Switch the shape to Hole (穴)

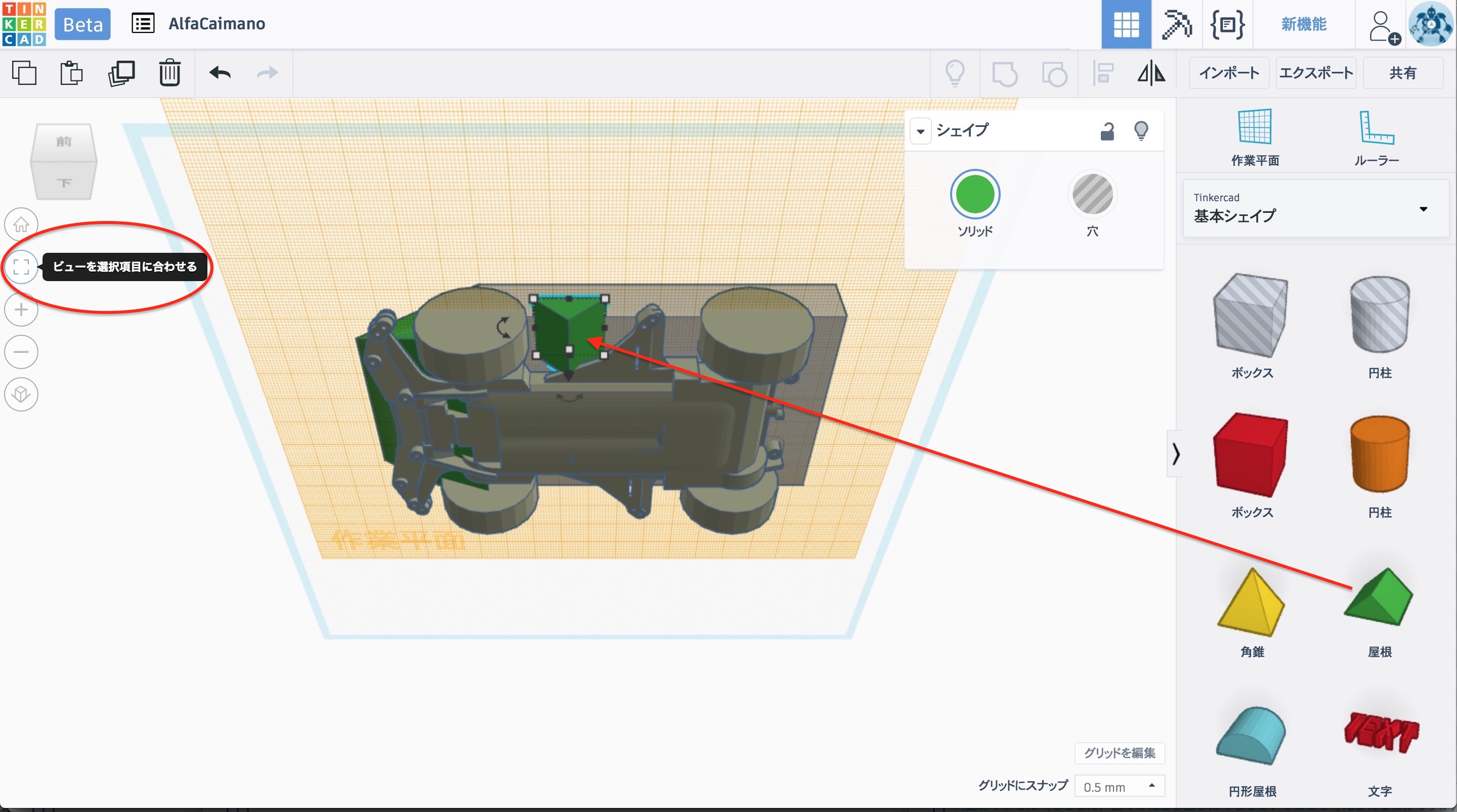point(1092,195)
